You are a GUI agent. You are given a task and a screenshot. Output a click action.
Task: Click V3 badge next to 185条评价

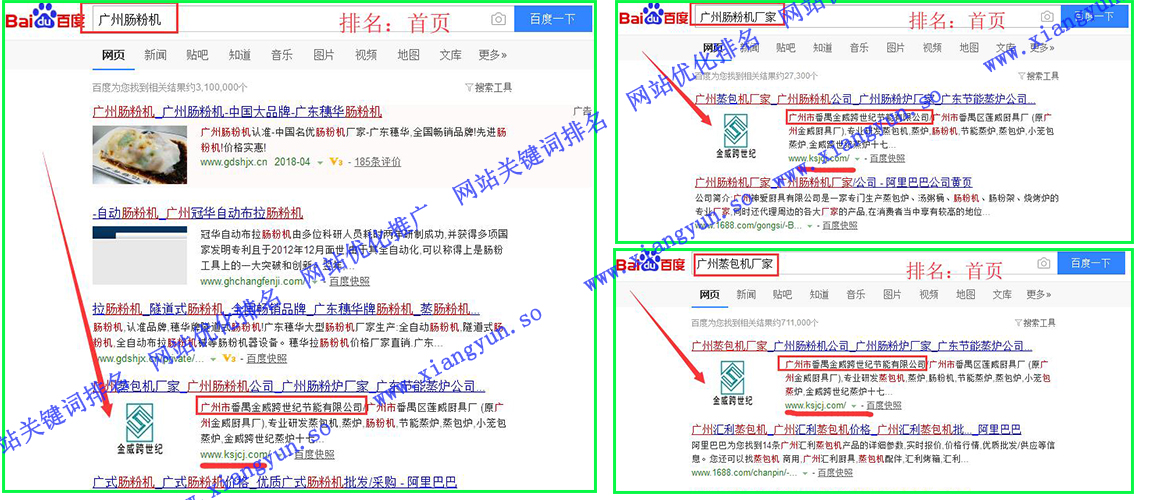point(336,162)
